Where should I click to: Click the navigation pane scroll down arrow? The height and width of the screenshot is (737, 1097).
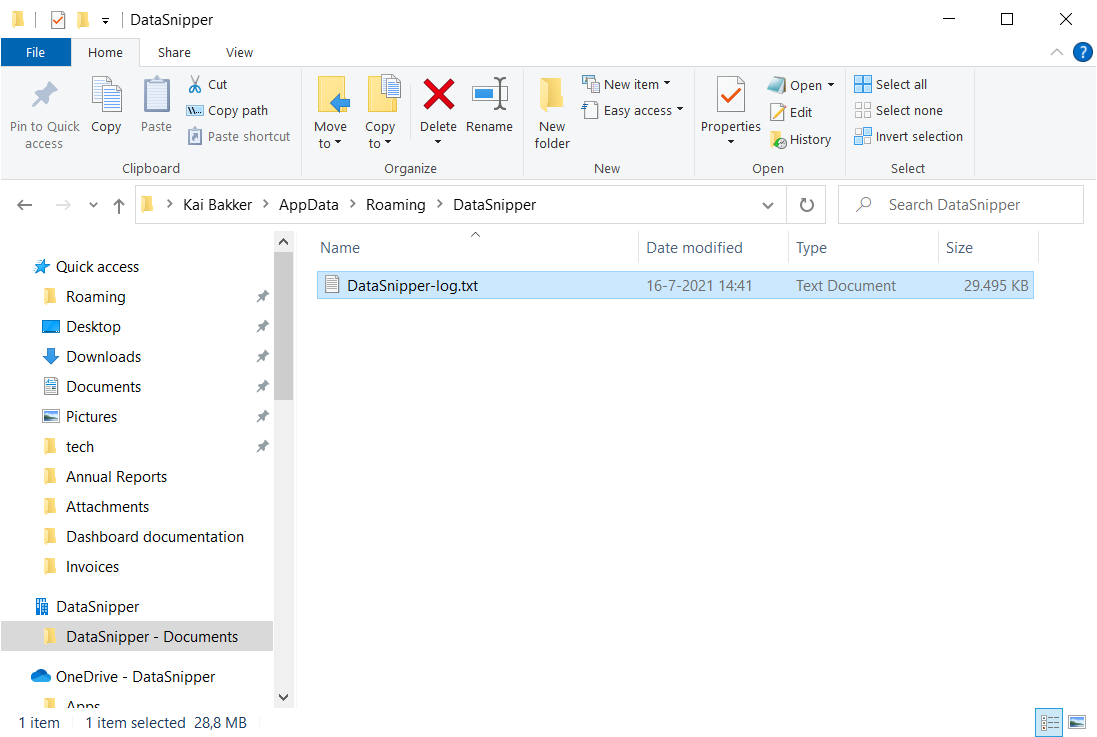pyautogui.click(x=283, y=698)
